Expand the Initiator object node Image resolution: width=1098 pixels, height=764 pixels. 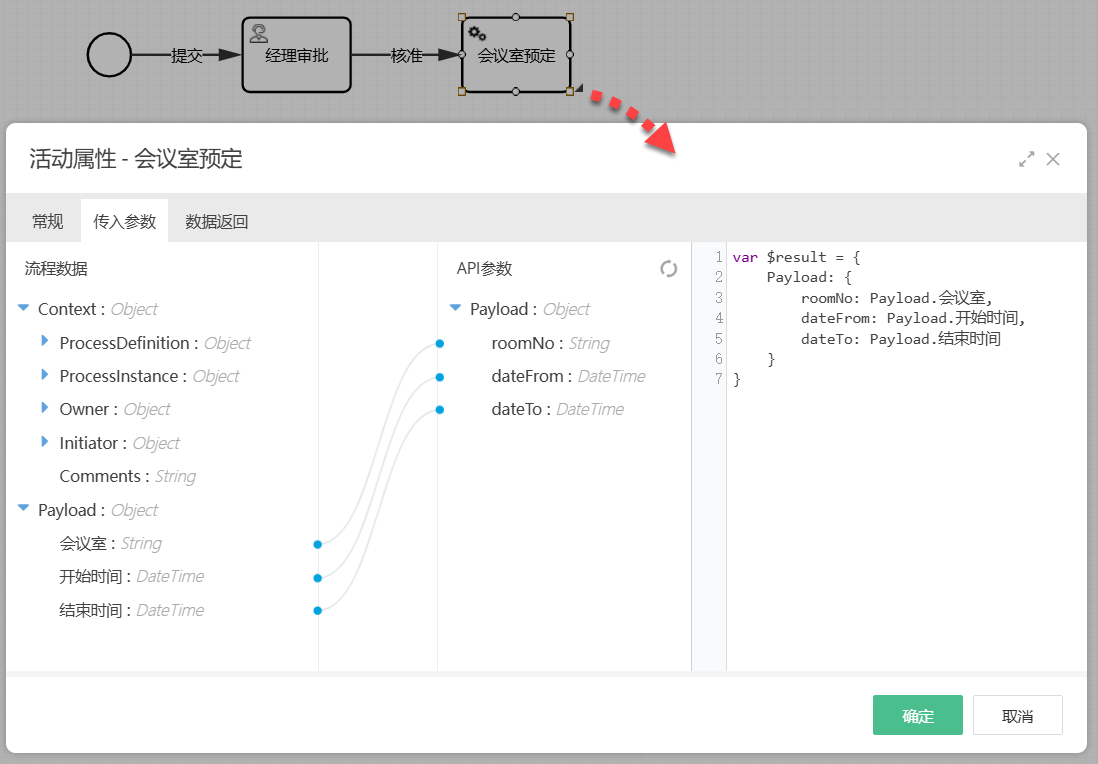pos(45,442)
